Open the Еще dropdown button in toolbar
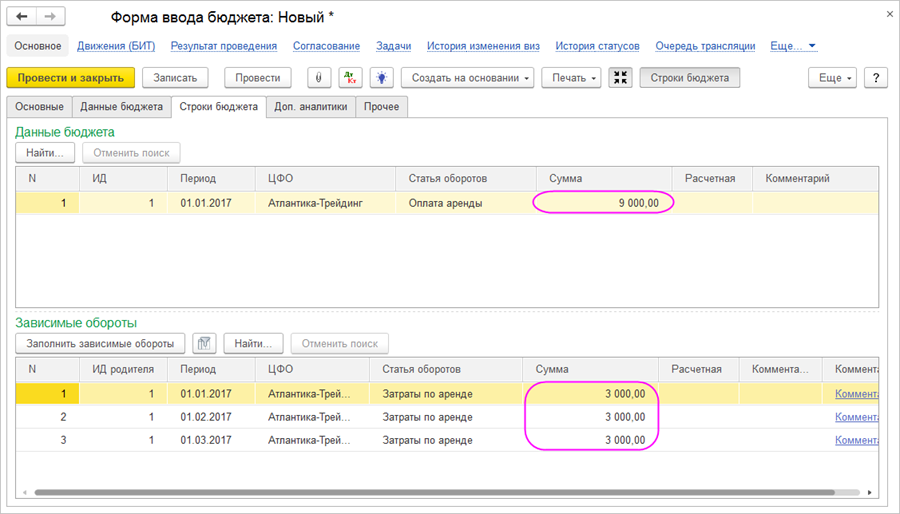This screenshot has width=900, height=514. pos(834,78)
